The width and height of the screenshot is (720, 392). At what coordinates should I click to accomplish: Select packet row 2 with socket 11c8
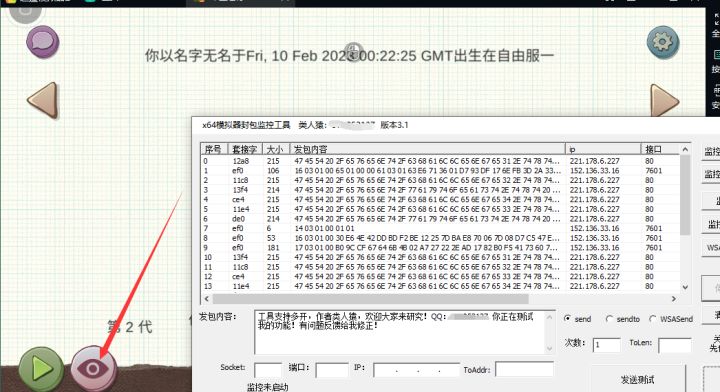tap(440, 180)
